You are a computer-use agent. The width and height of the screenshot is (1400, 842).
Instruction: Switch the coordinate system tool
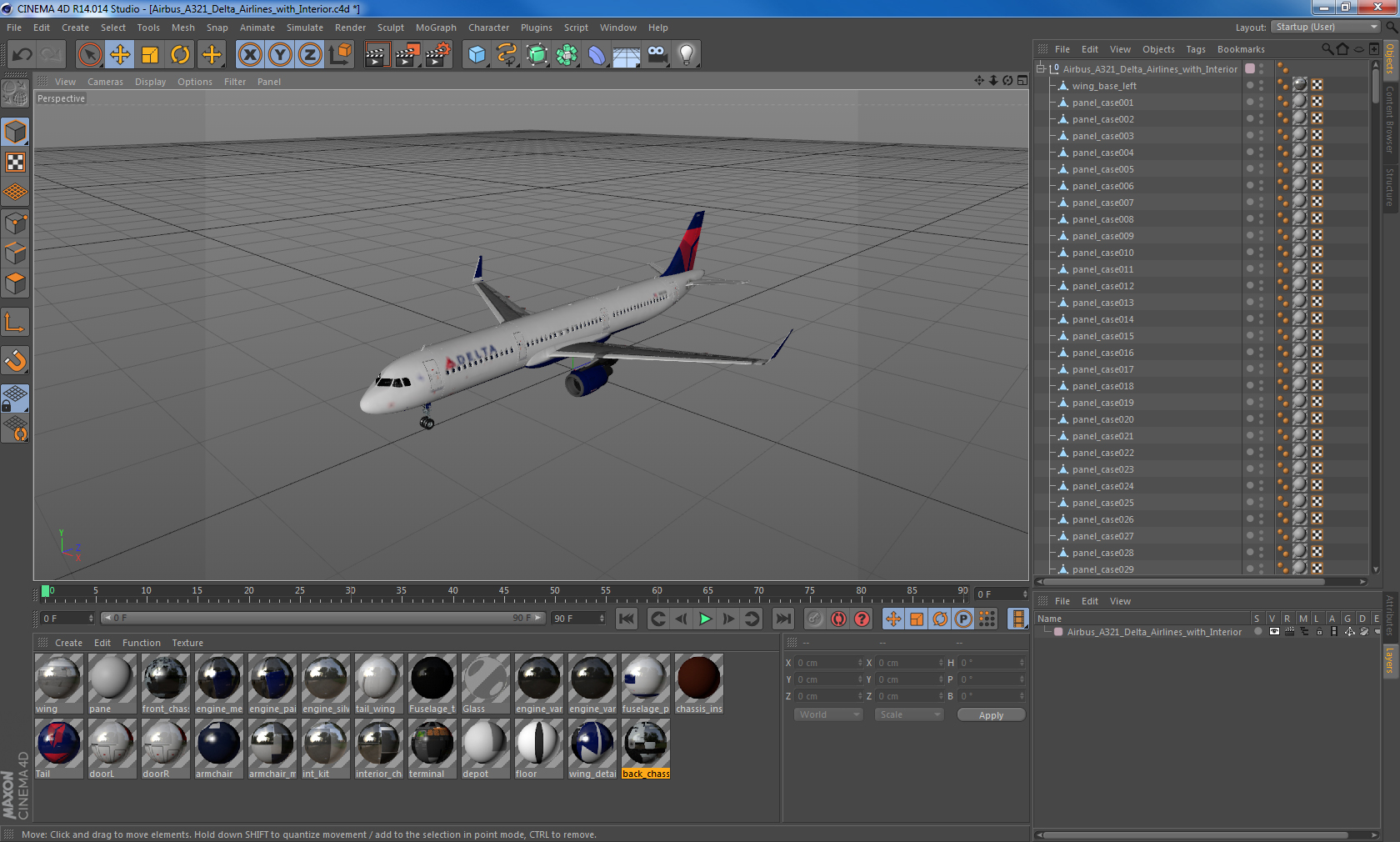click(340, 55)
